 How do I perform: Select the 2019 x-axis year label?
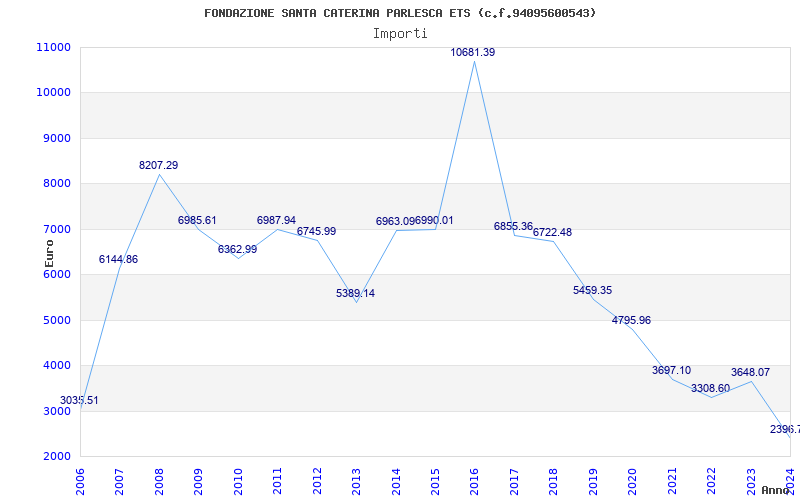point(593,482)
